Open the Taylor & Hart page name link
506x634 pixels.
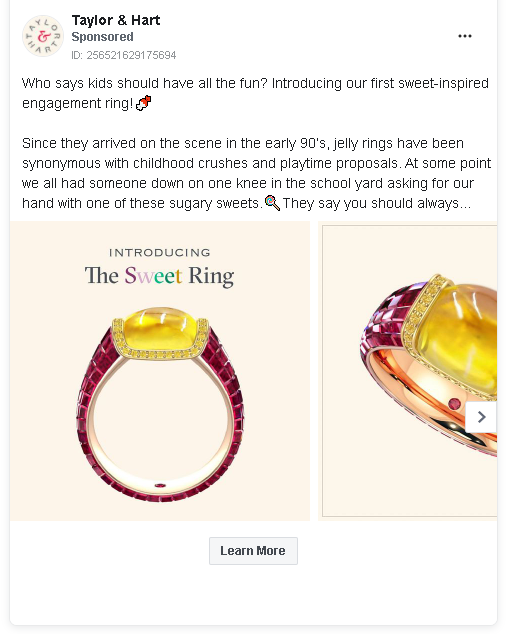point(116,20)
